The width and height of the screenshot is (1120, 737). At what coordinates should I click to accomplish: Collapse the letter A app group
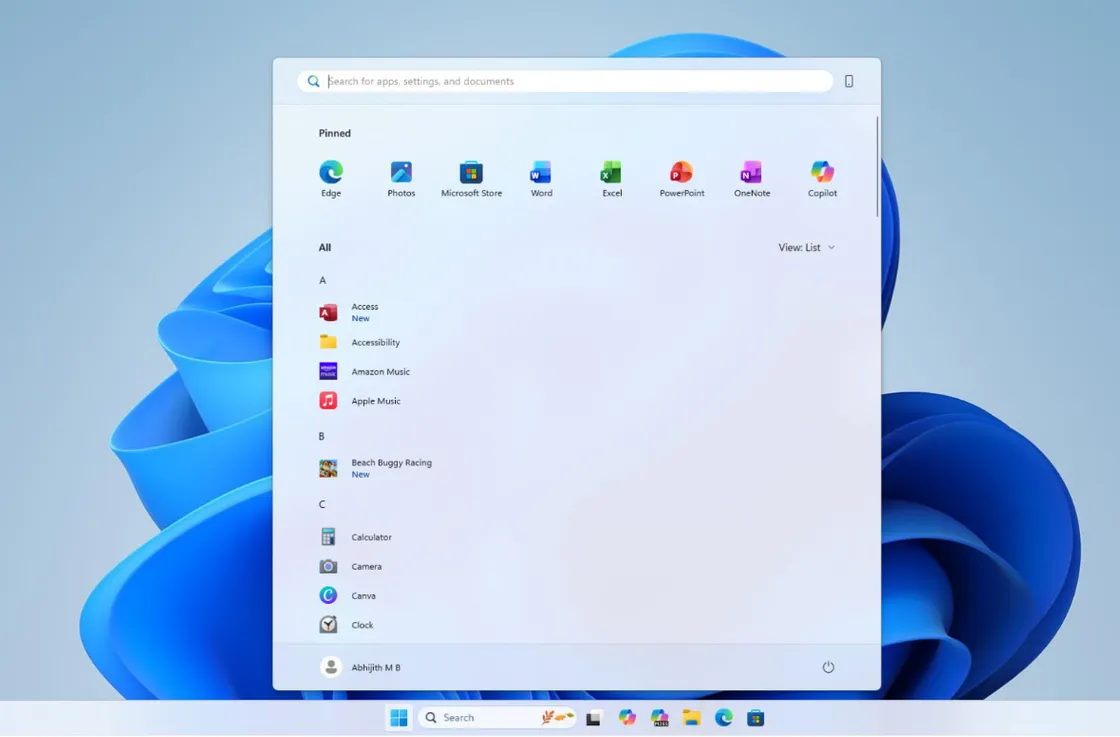point(322,280)
